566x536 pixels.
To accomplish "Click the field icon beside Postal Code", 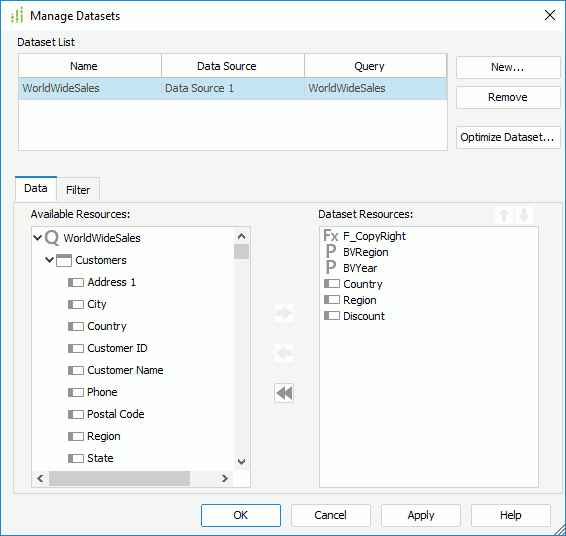I will 76,414.
